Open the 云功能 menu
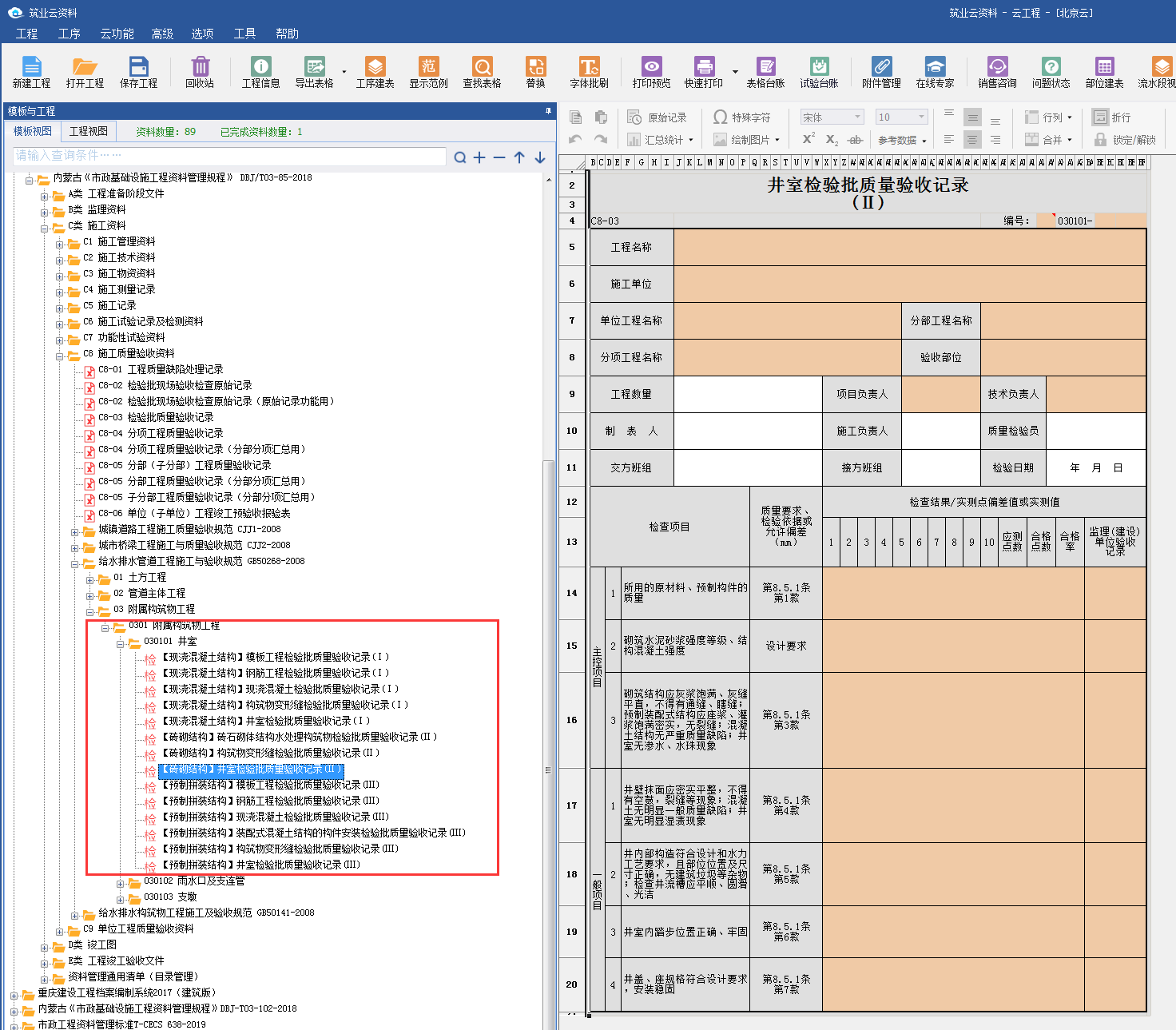This screenshot has width=1176, height=1030. (117, 34)
